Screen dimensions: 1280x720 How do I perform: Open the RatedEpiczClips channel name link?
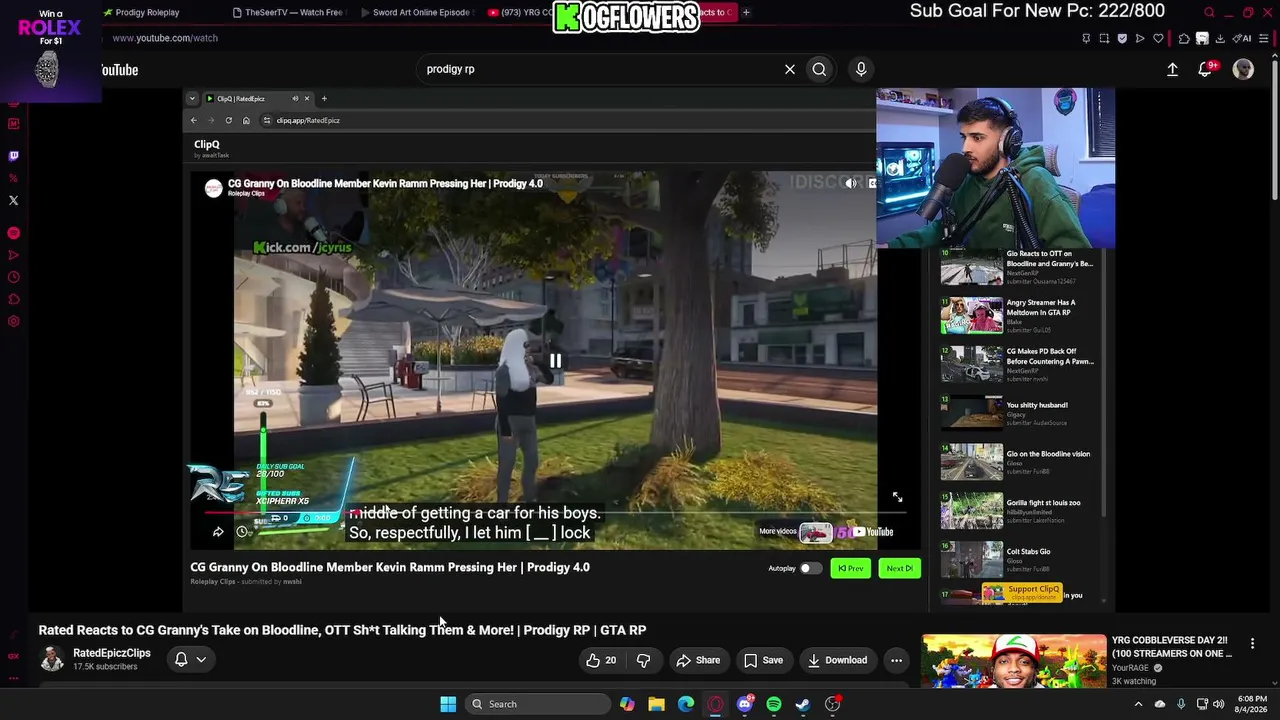(x=112, y=653)
